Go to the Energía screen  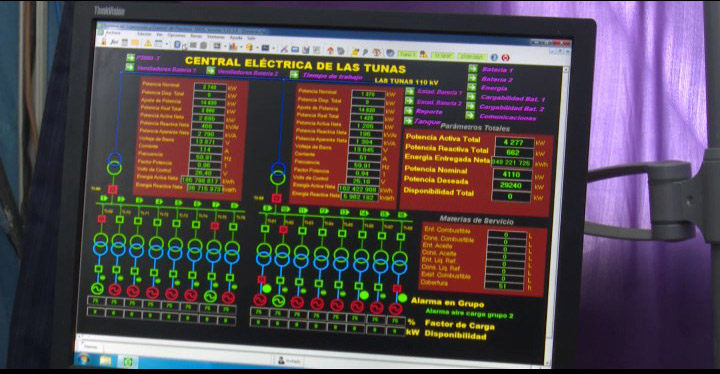[x=494, y=88]
